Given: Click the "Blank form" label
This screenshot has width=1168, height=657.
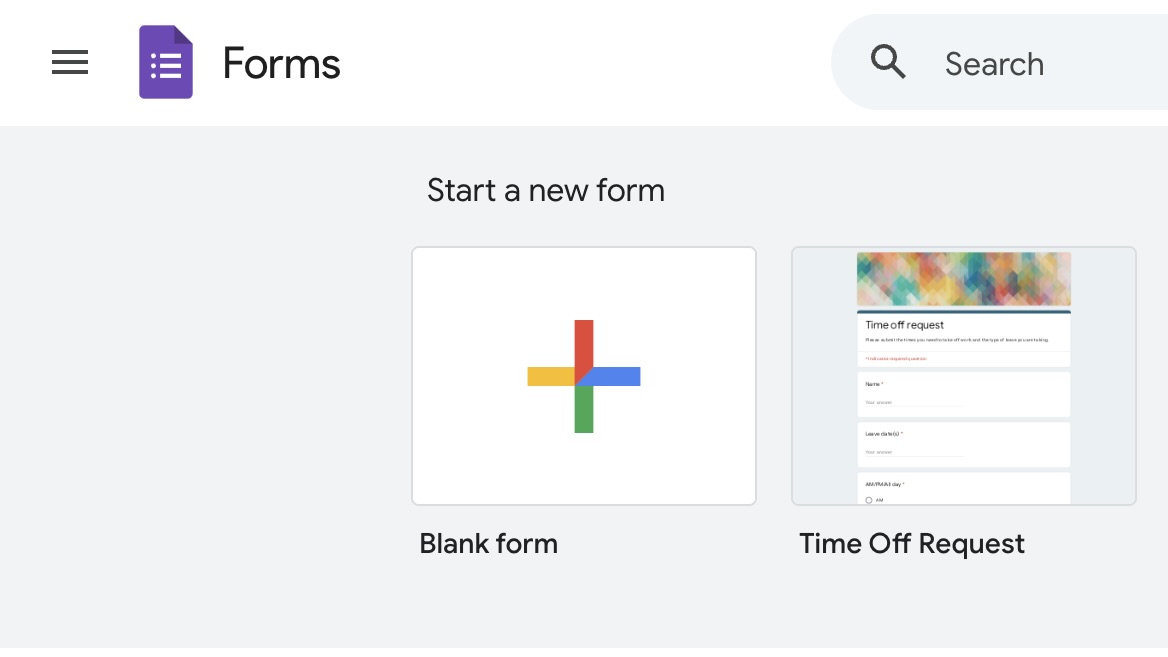Looking at the screenshot, I should [x=488, y=543].
